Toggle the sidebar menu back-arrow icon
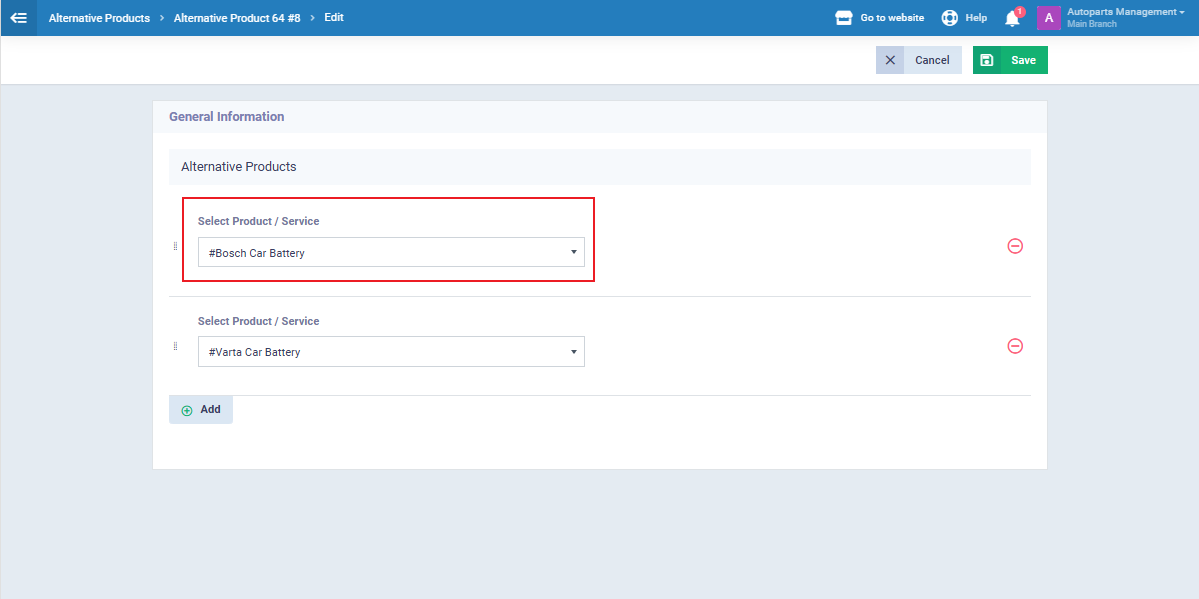 click(18, 18)
